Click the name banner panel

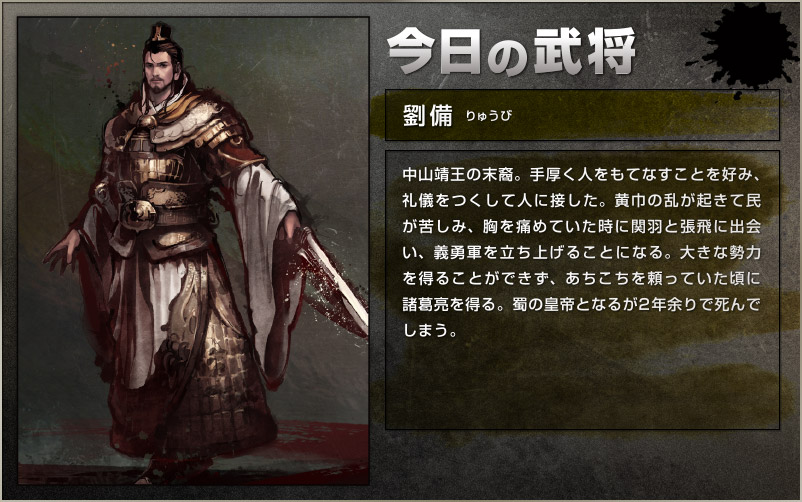[582, 115]
